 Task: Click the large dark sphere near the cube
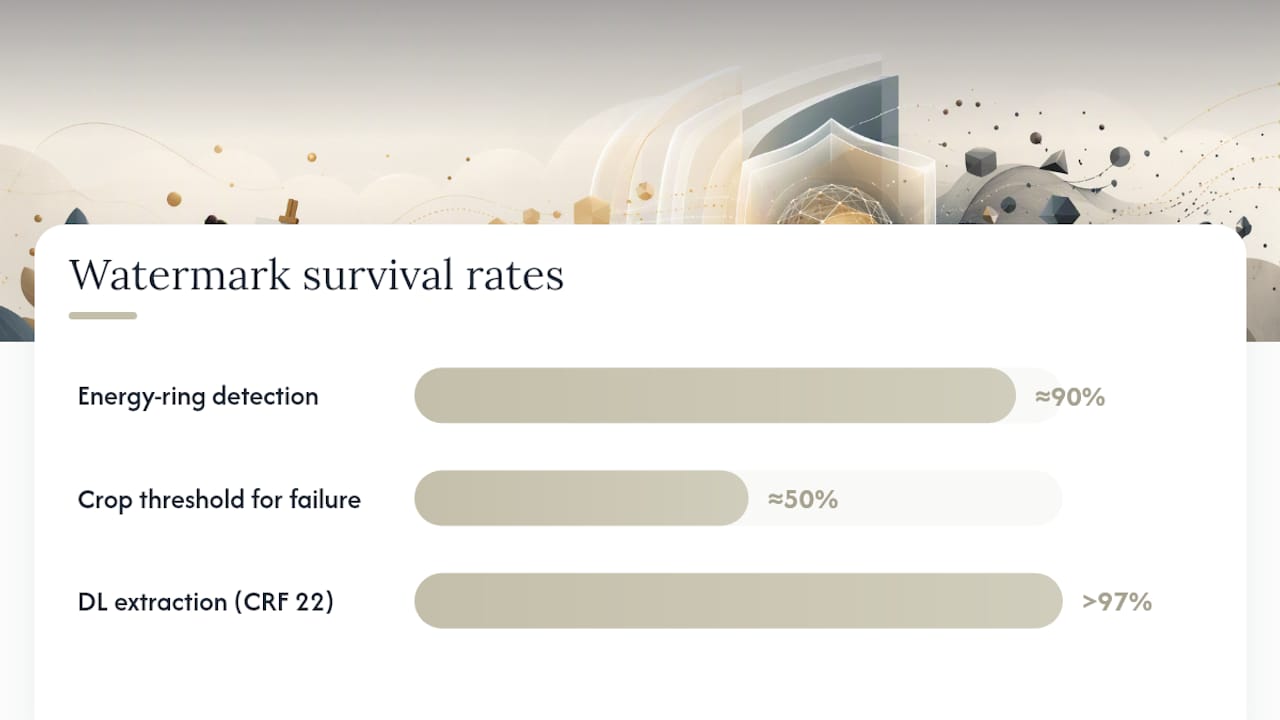(x=1119, y=156)
